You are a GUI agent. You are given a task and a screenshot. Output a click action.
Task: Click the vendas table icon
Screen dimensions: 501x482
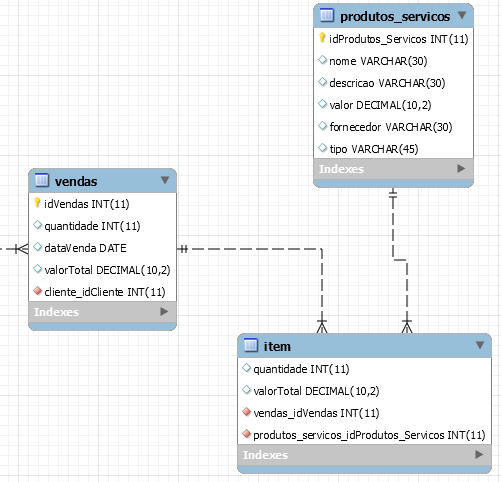click(42, 180)
